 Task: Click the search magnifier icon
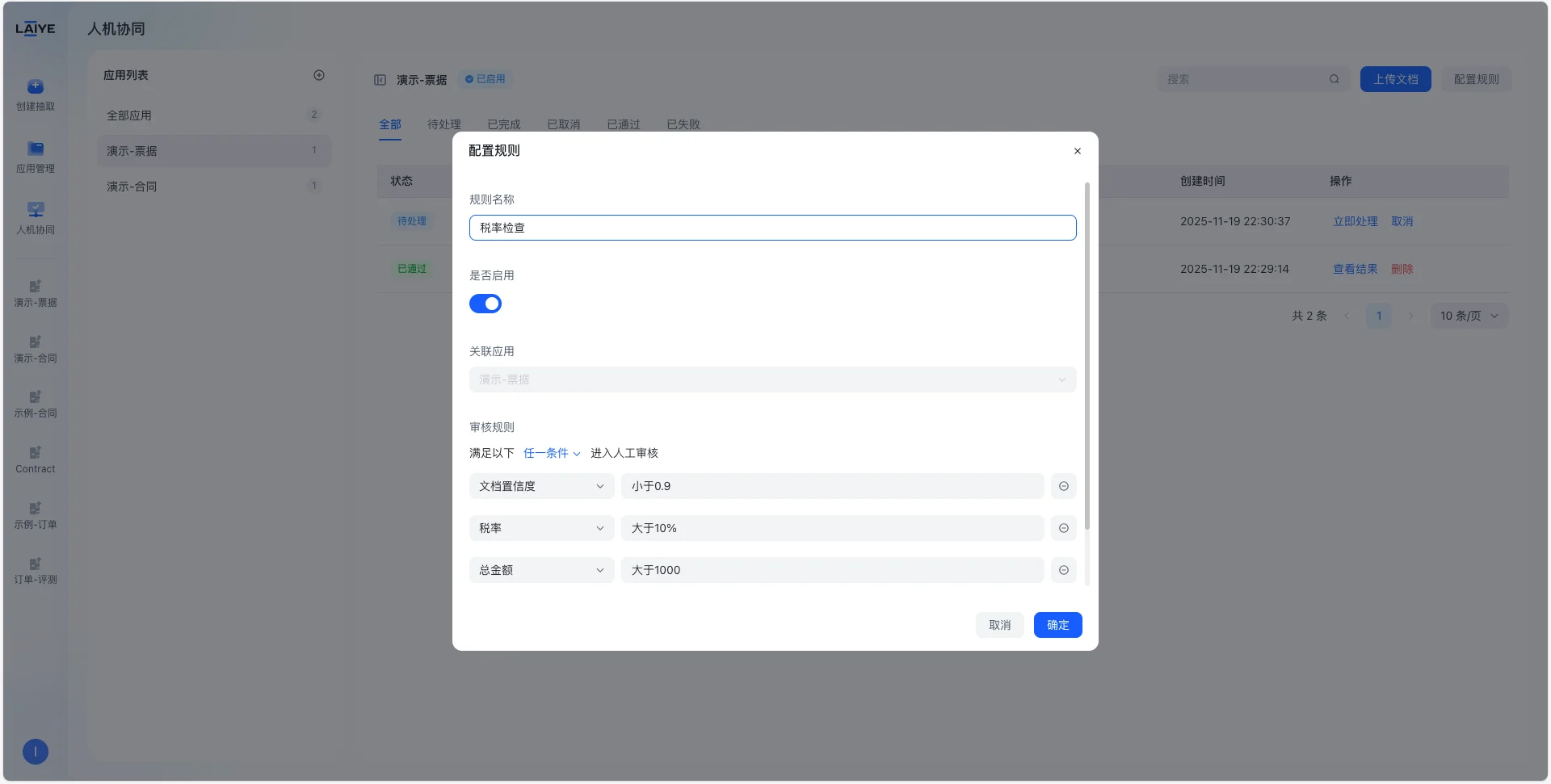pos(1335,79)
